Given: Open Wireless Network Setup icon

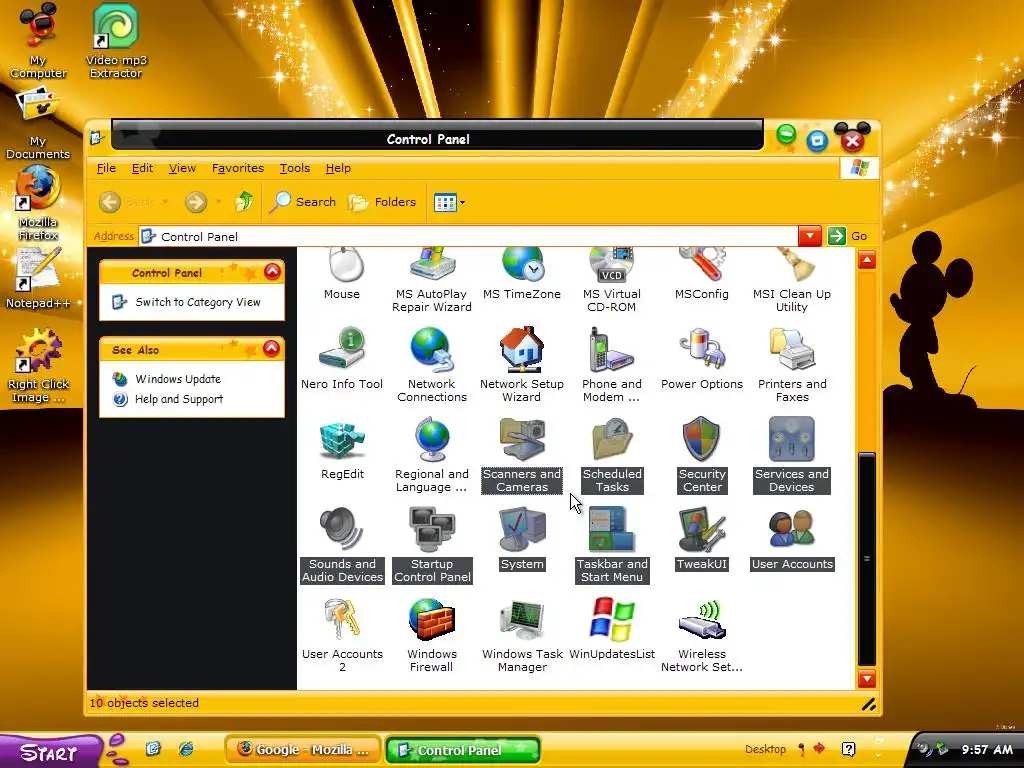Looking at the screenshot, I should click(x=701, y=635).
